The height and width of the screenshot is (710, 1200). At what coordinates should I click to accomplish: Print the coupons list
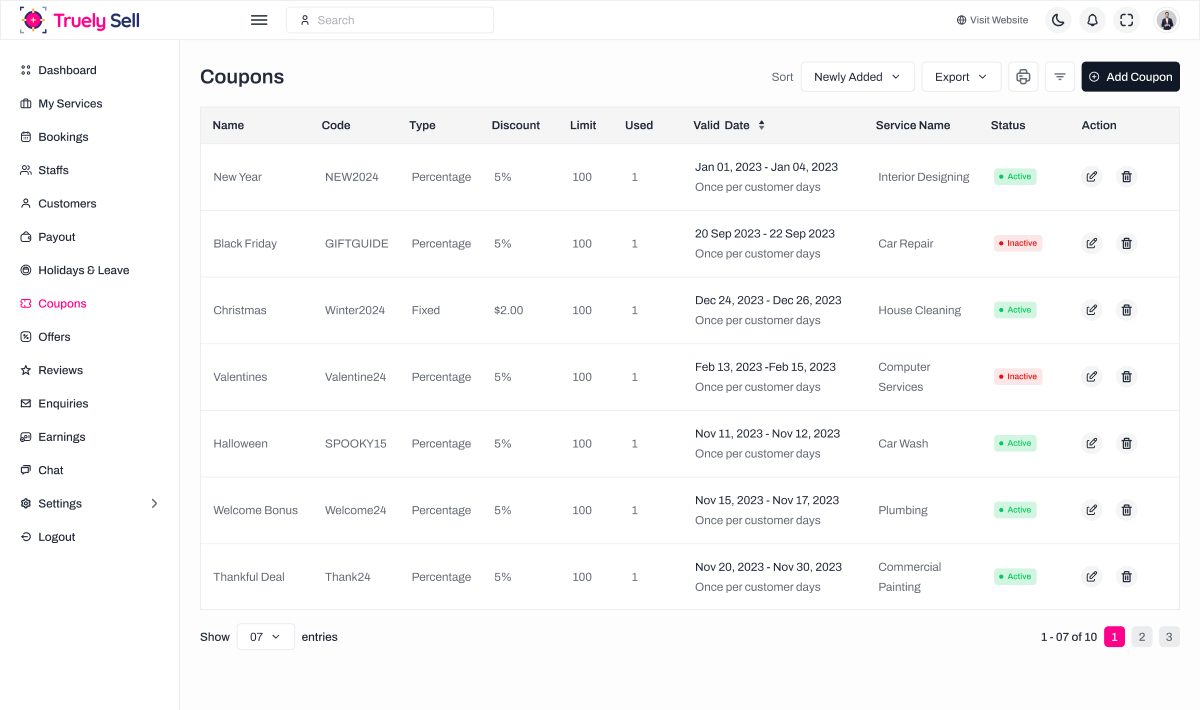coord(1023,77)
